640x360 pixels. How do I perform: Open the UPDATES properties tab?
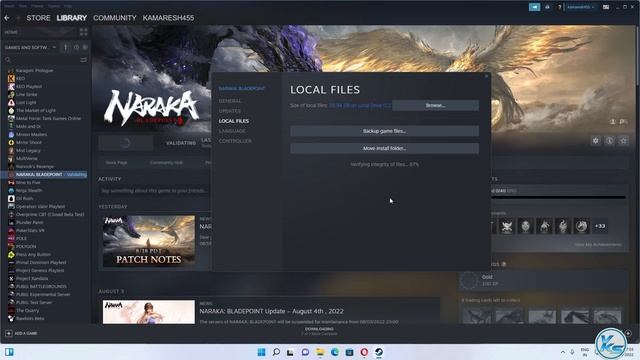(230, 111)
